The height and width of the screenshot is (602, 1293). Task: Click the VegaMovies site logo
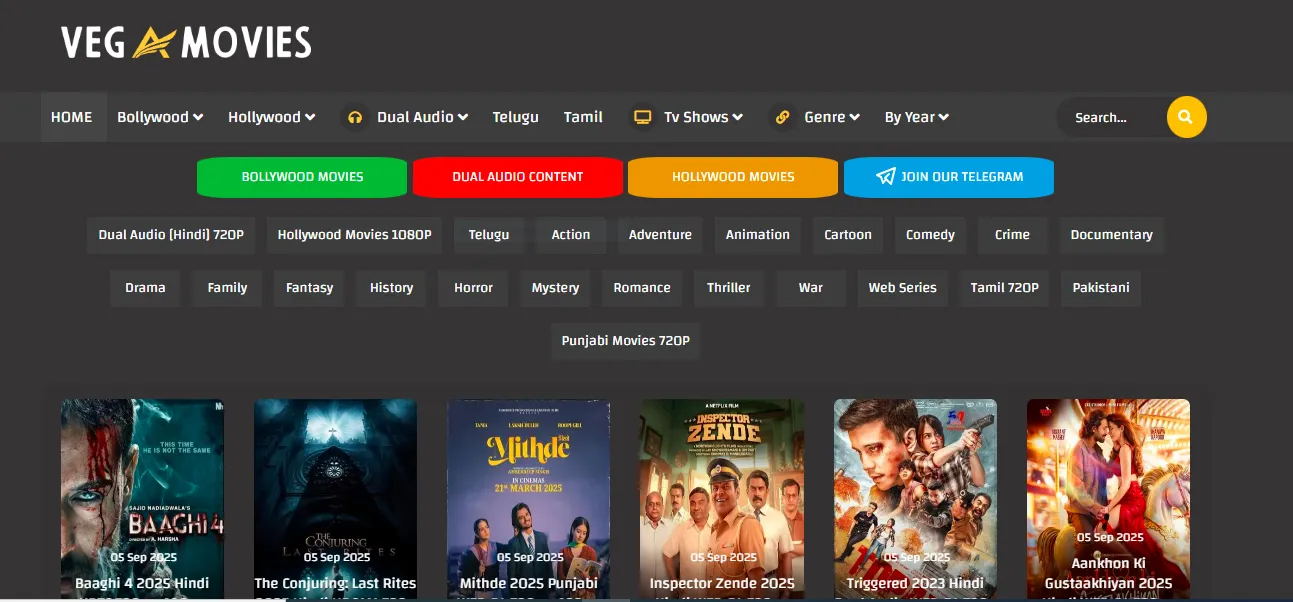pos(186,42)
